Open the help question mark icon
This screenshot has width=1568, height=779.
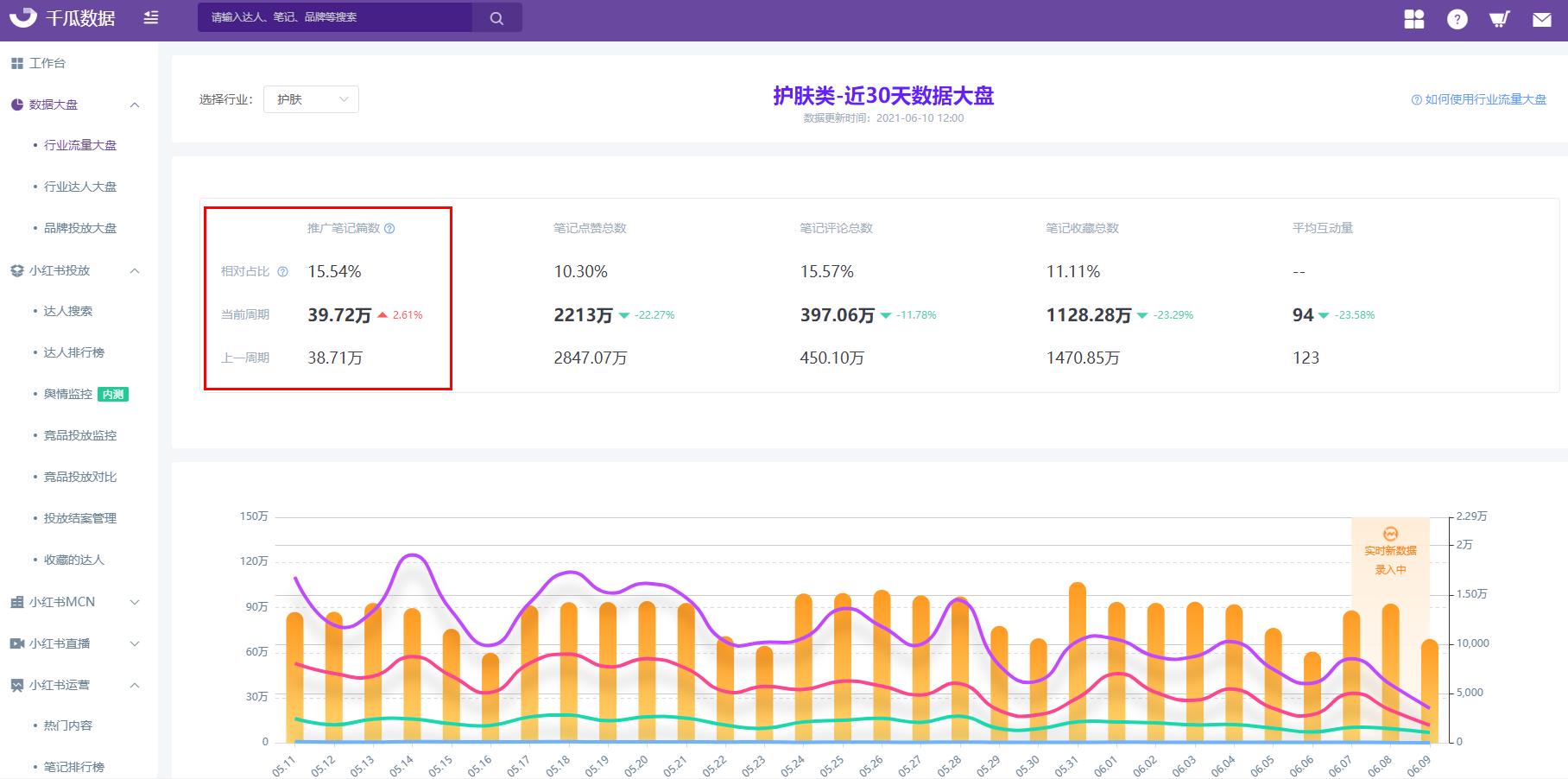[1457, 19]
